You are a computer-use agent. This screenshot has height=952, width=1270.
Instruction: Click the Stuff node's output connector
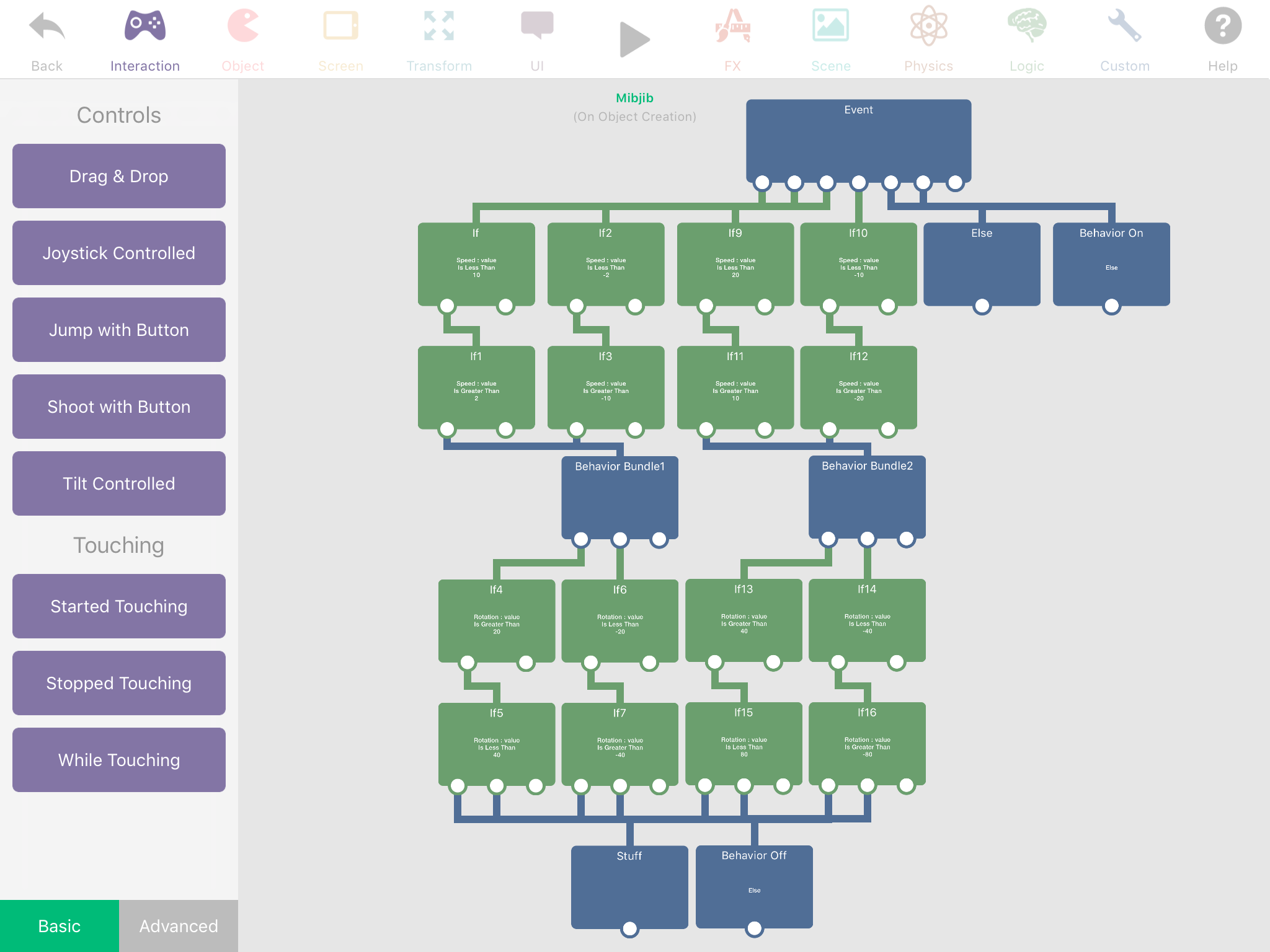pyautogui.click(x=629, y=928)
